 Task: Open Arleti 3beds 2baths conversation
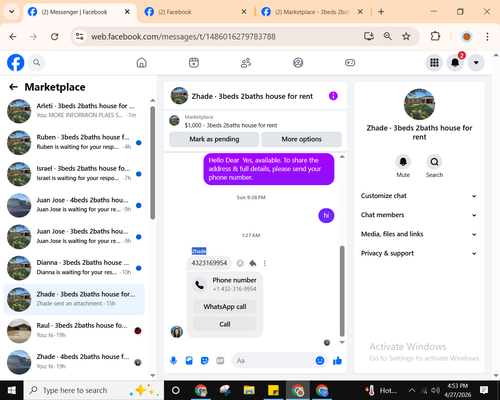pyautogui.click(x=74, y=110)
